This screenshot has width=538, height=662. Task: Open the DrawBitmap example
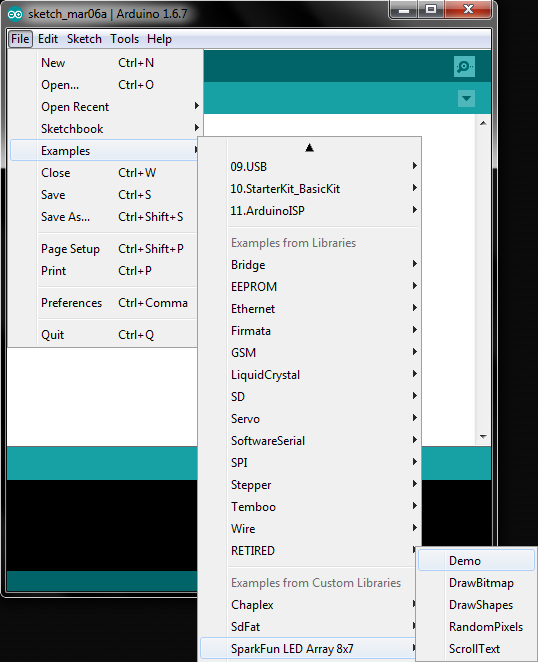coord(476,583)
